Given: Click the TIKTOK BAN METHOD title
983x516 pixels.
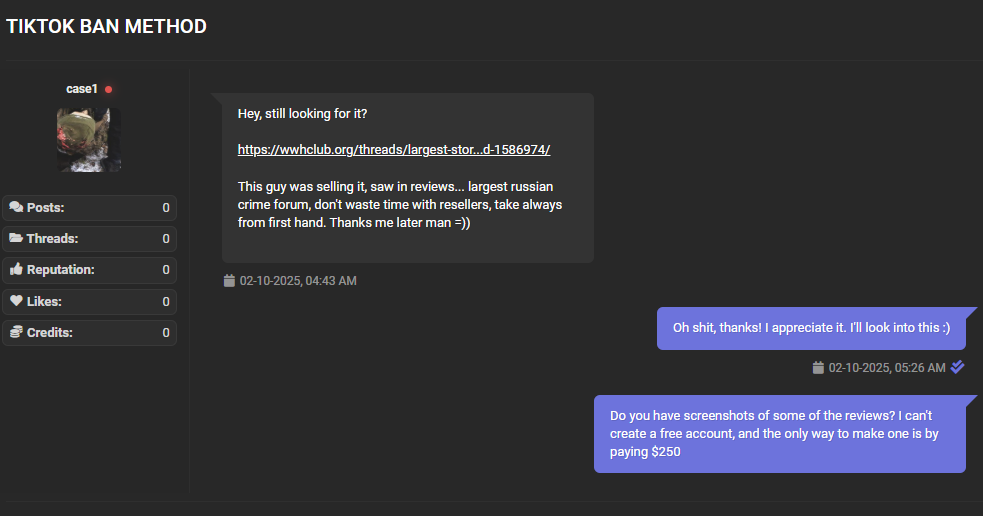Looking at the screenshot, I should pyautogui.click(x=107, y=26).
